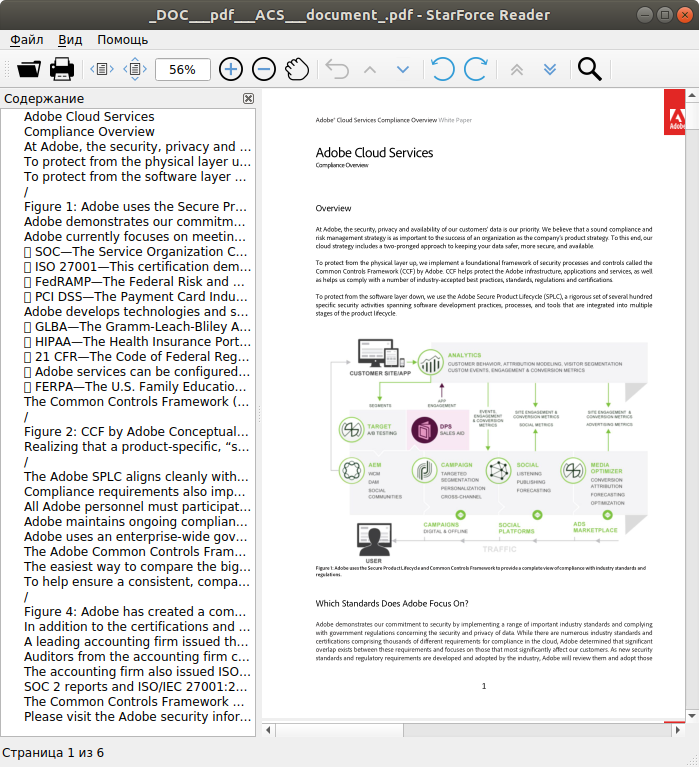The width and height of the screenshot is (699, 767).
Task: Zoom out with the minus circle
Action: pos(264,69)
